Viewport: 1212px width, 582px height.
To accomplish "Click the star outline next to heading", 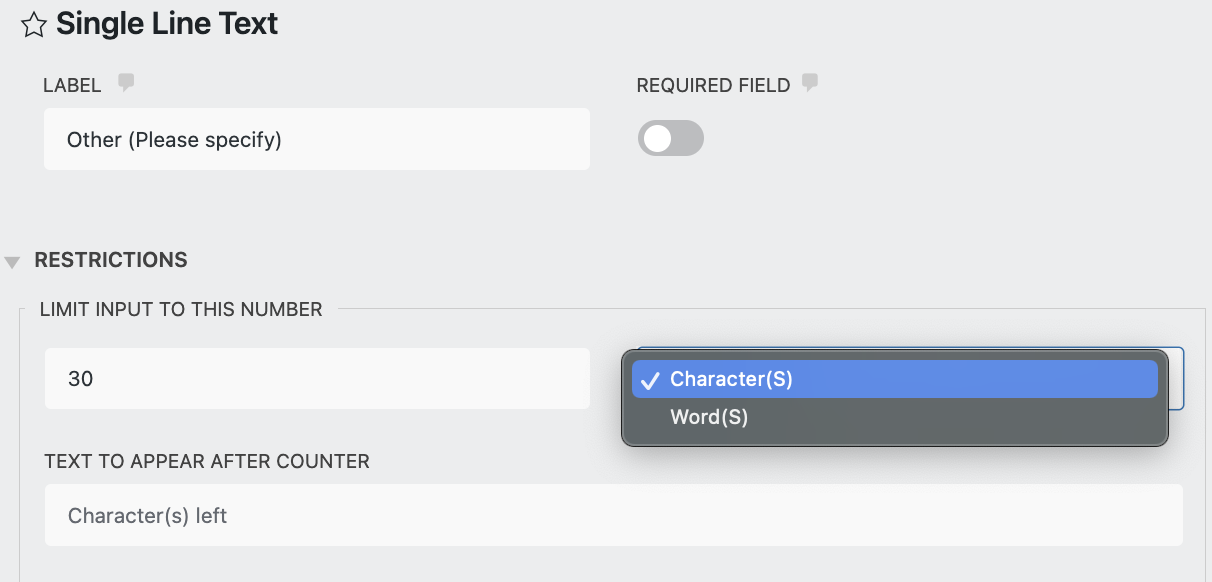I will click(33, 24).
